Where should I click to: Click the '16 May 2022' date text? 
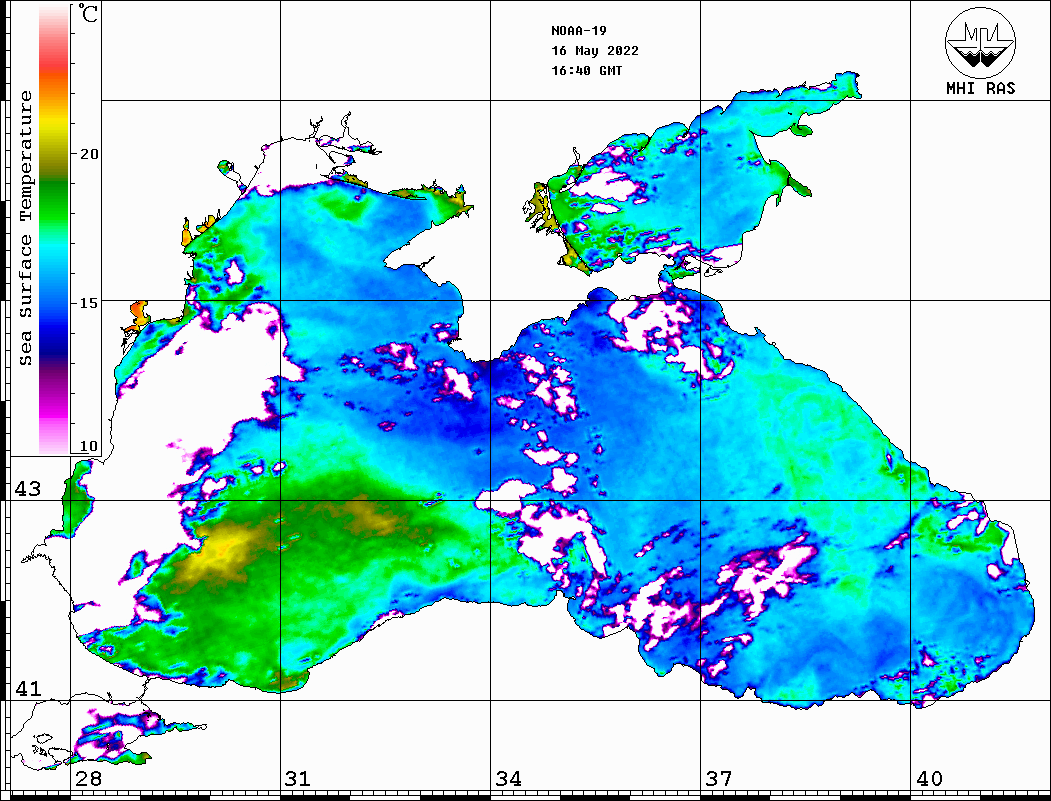click(x=595, y=51)
